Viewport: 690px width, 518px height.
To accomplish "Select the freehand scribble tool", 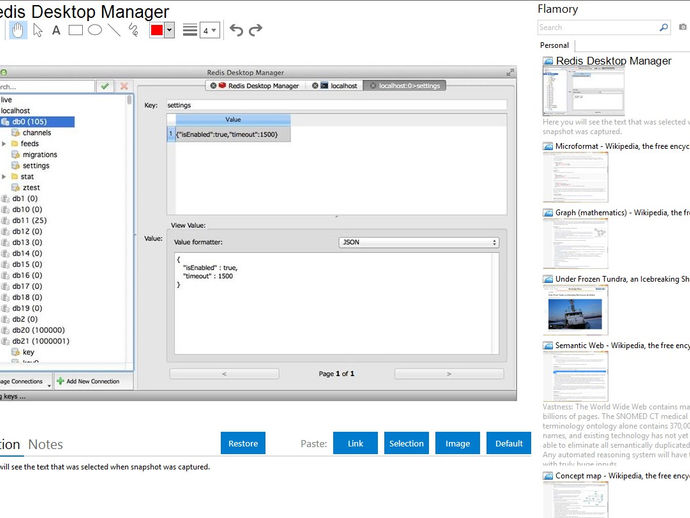I will click(133, 30).
